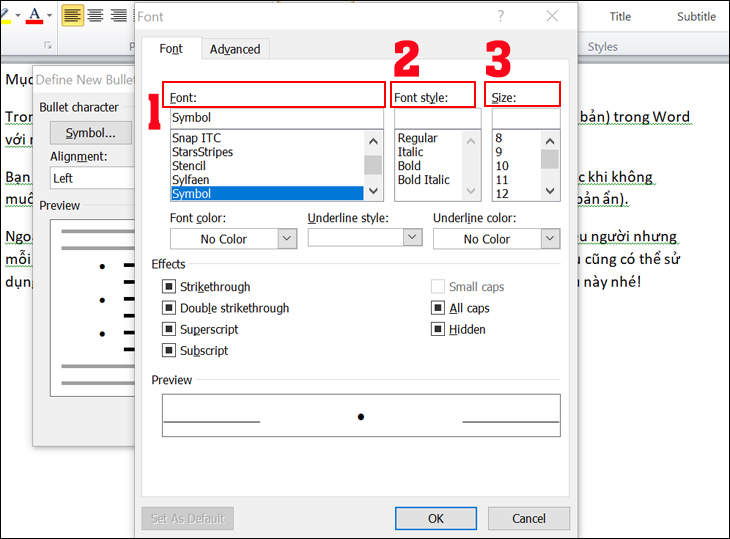Enable the Superscript checkbox
This screenshot has width=730, height=539.
pos(169,329)
